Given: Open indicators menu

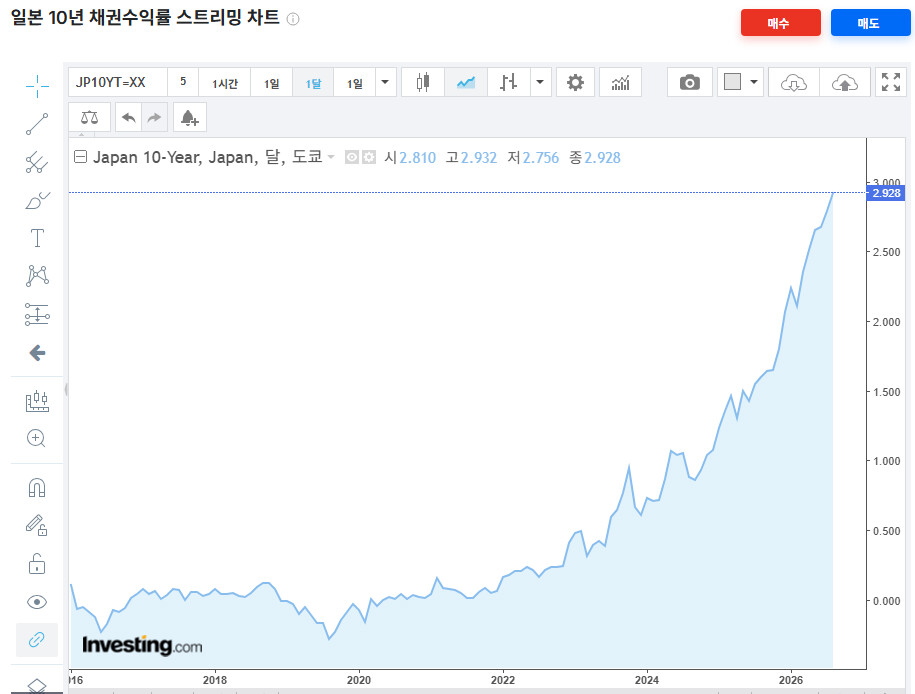Looking at the screenshot, I should [620, 82].
